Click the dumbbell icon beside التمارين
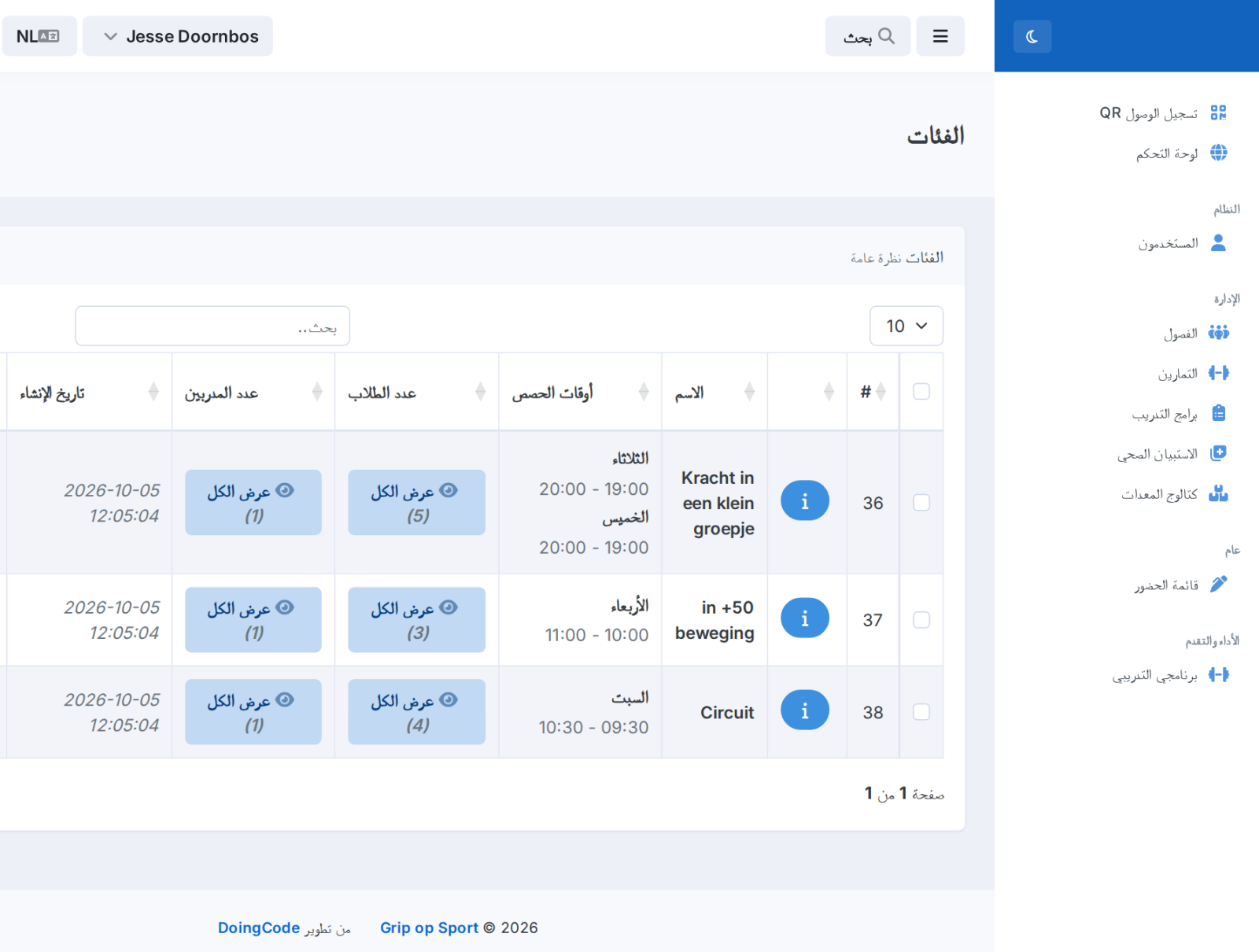1259x952 pixels. point(1219,373)
